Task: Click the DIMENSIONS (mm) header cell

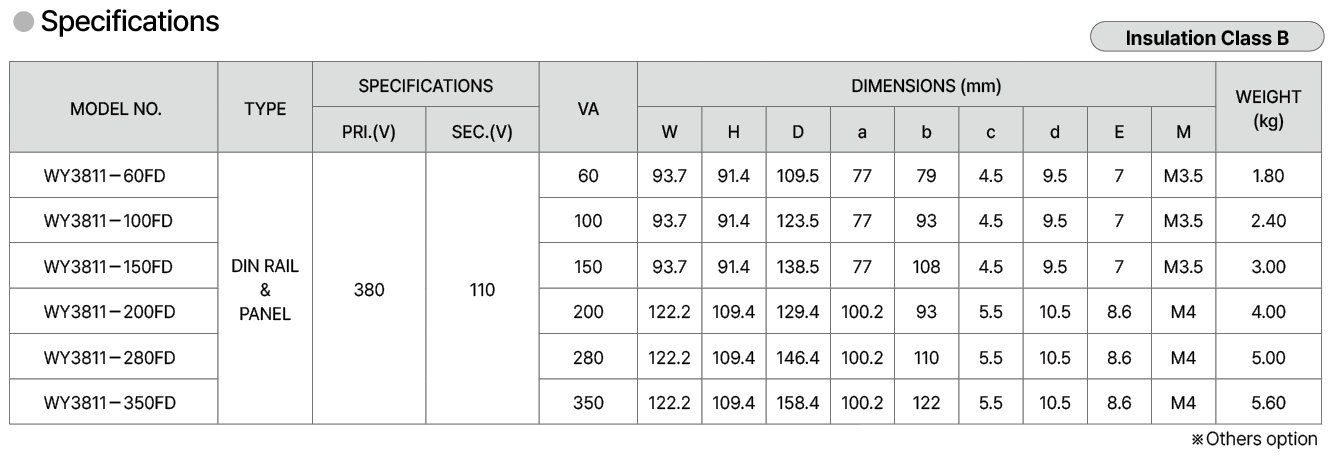Action: click(x=925, y=86)
